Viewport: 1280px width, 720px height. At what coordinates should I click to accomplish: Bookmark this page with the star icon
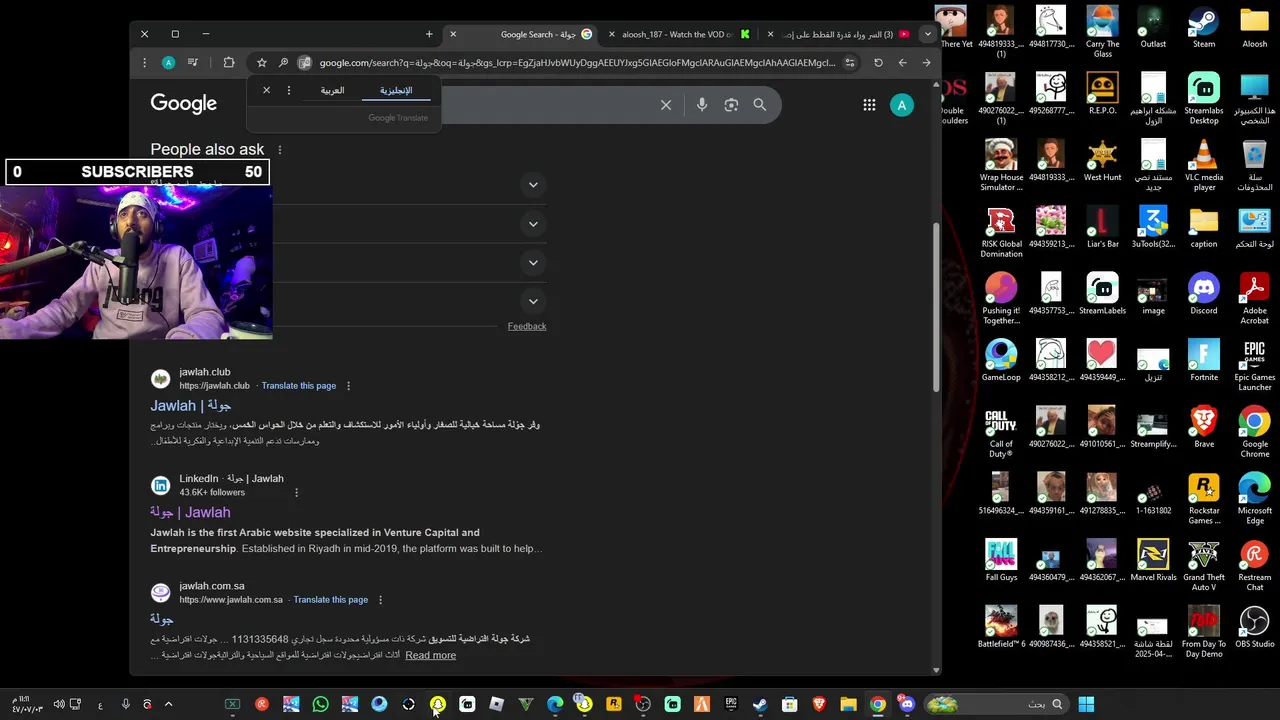point(261,63)
